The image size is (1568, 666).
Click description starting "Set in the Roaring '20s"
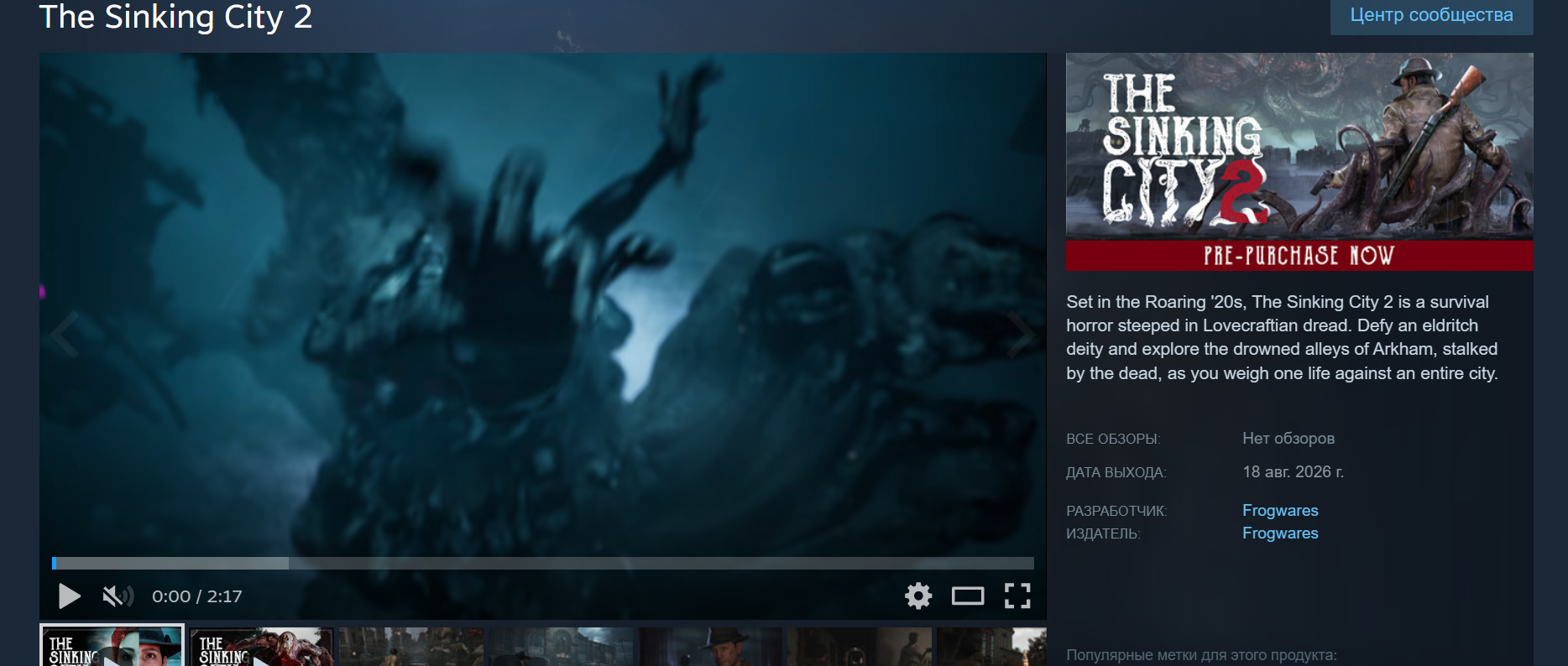coord(1282,337)
